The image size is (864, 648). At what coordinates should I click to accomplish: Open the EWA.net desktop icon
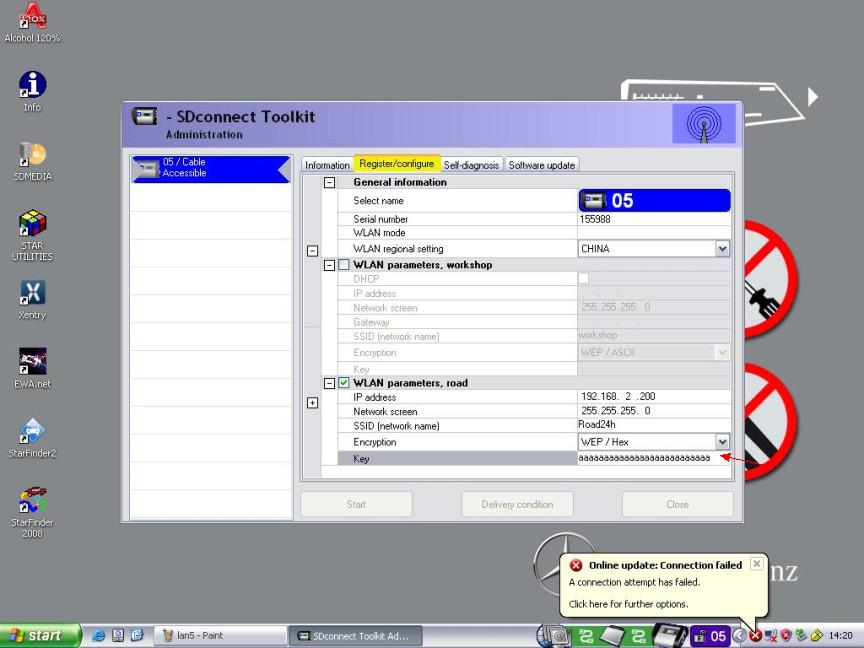pos(32,368)
